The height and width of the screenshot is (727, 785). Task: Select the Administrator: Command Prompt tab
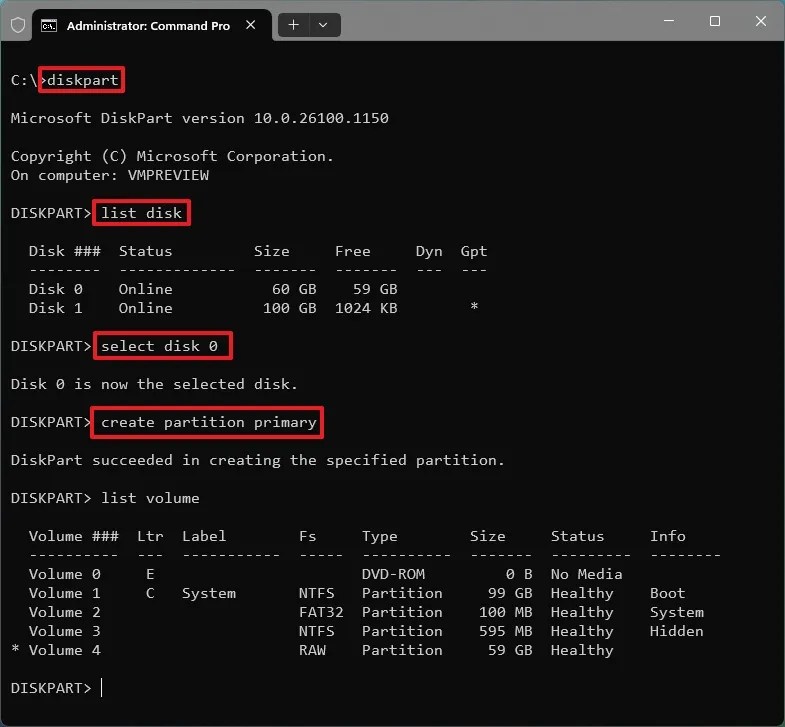click(x=152, y=25)
